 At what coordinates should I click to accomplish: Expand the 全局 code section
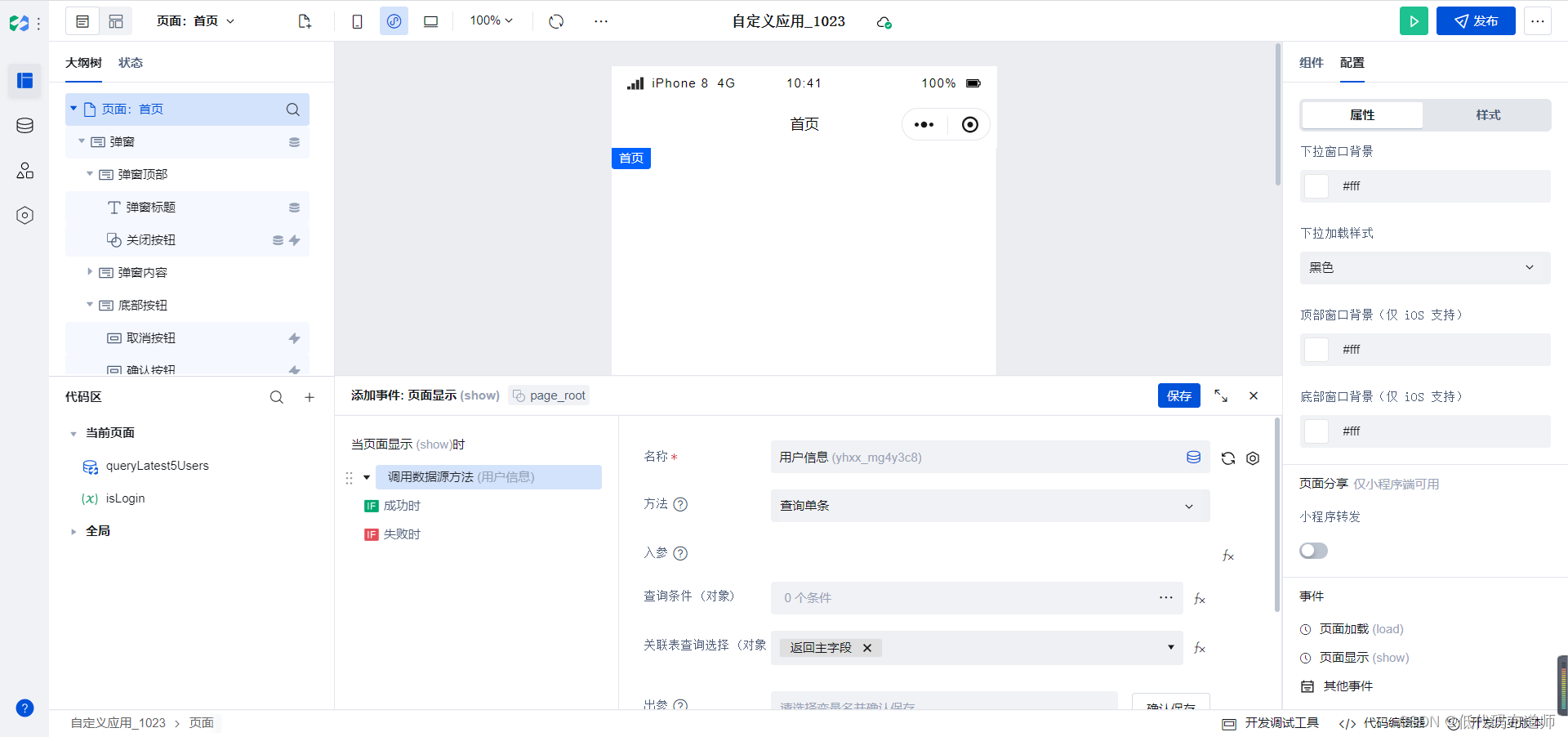click(73, 531)
